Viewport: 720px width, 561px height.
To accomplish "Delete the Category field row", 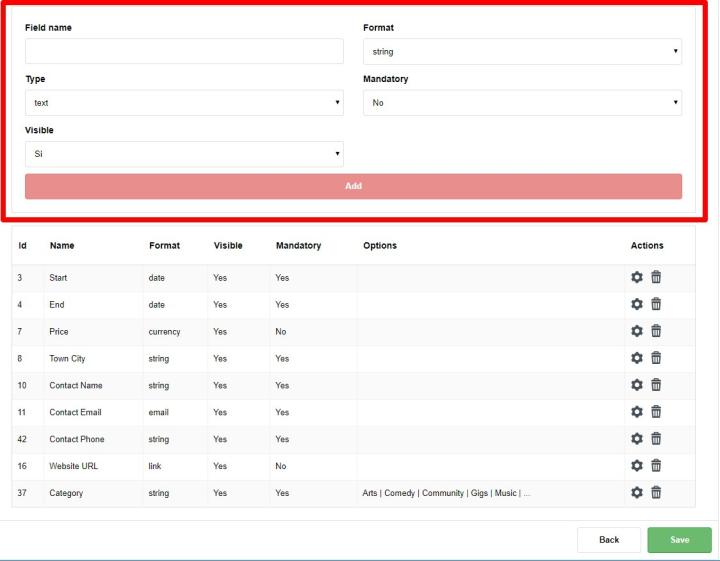I will pyautogui.click(x=656, y=492).
